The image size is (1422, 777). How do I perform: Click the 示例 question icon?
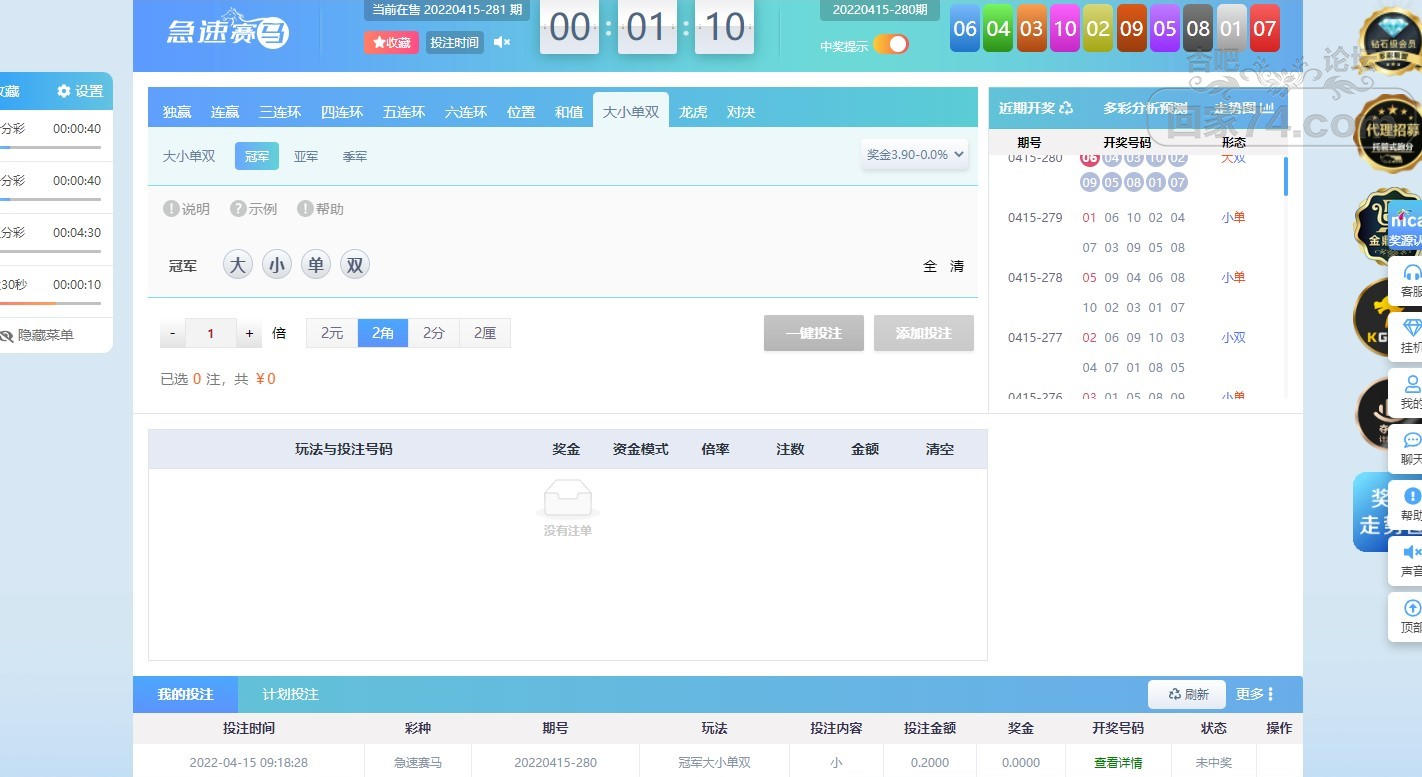[238, 209]
